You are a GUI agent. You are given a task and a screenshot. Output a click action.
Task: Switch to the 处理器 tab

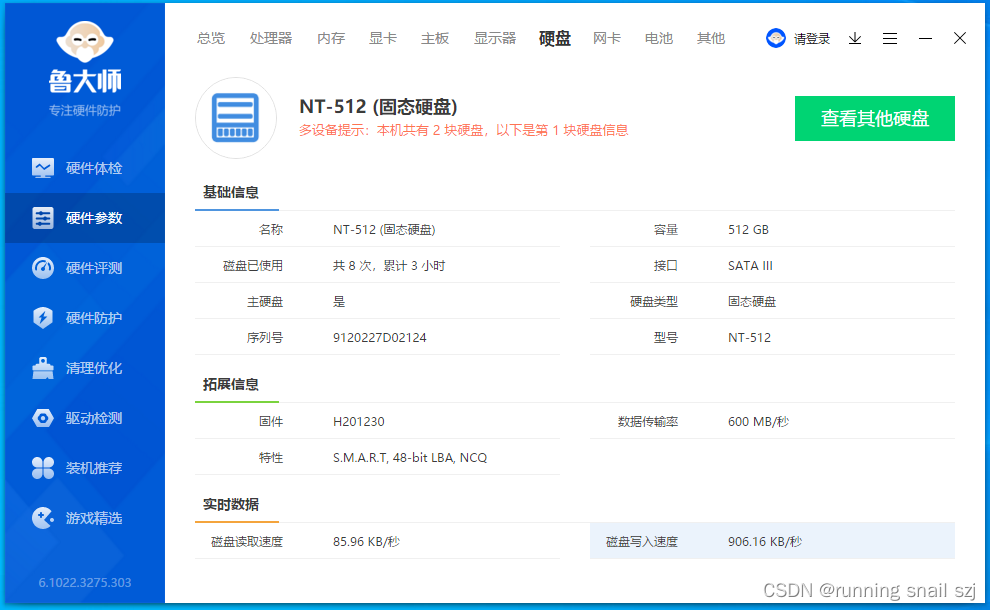tap(271, 39)
